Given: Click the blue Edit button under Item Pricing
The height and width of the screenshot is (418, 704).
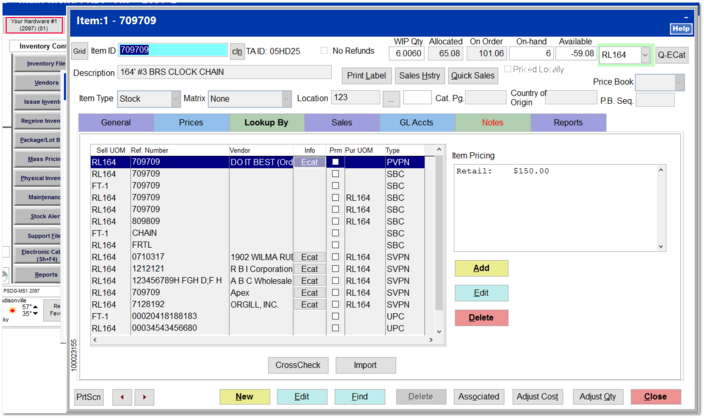Looking at the screenshot, I should [481, 293].
